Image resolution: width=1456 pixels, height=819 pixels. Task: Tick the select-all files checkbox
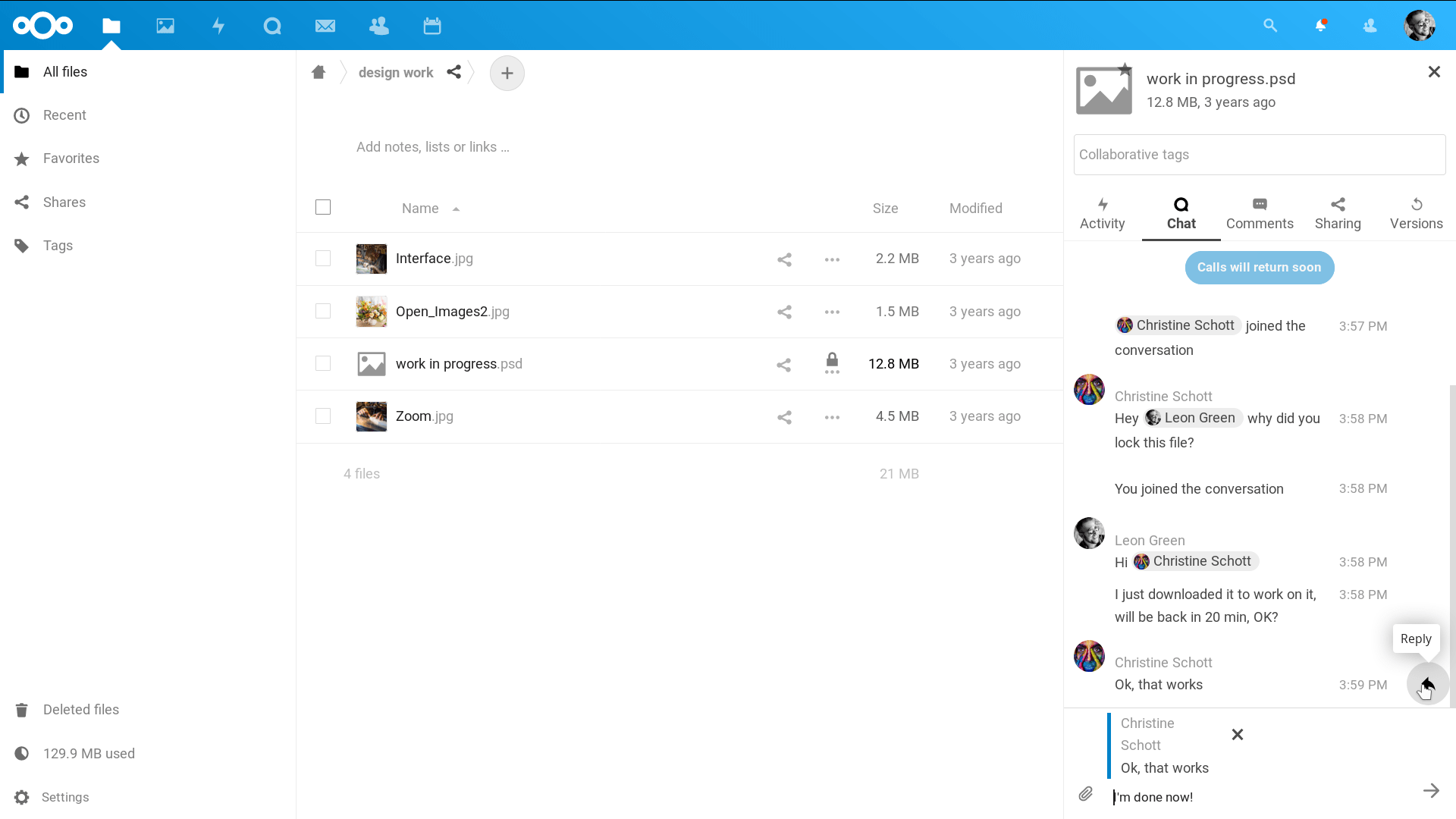pyautogui.click(x=323, y=207)
